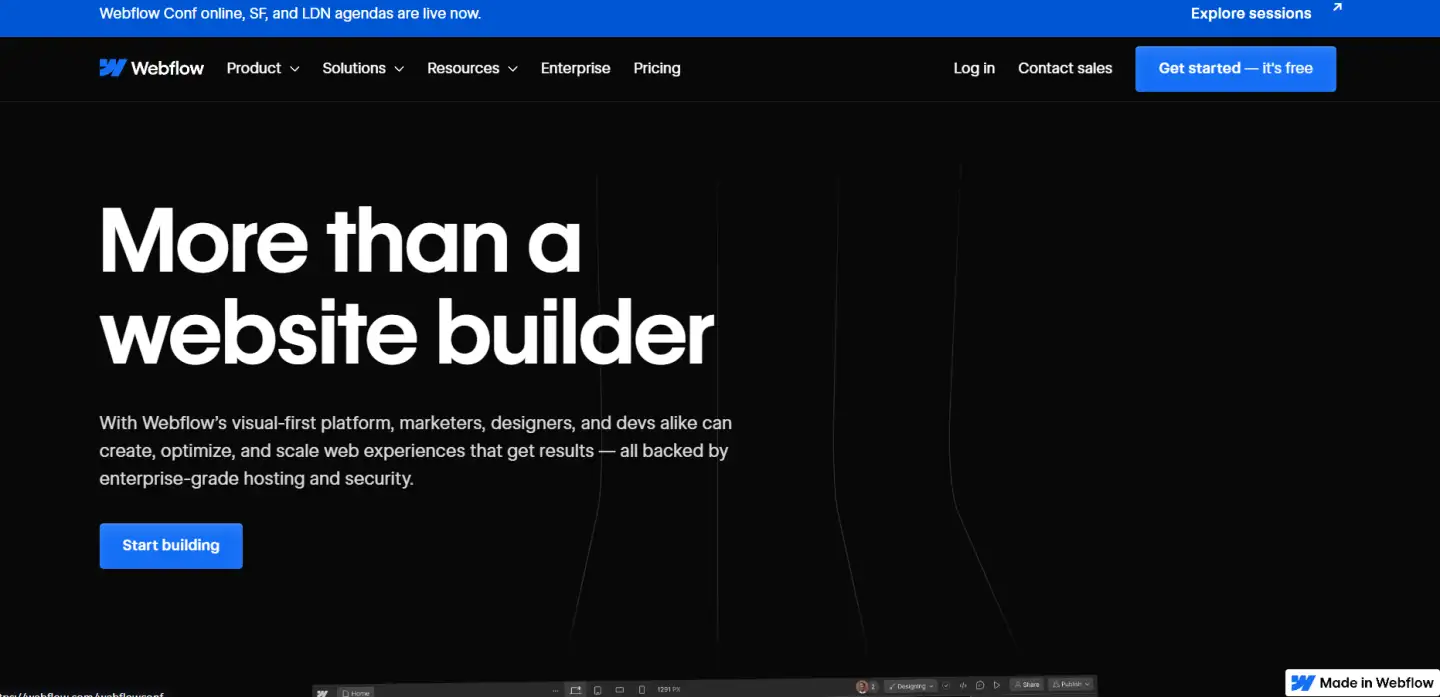Click the arrow icon beside Explore sessions
This screenshot has height=697, width=1440.
(1337, 9)
